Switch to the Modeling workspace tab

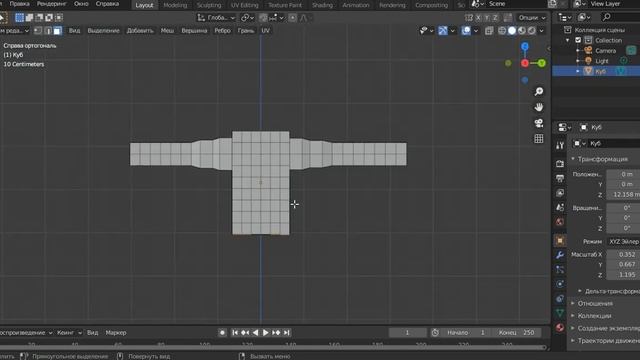coord(175,5)
